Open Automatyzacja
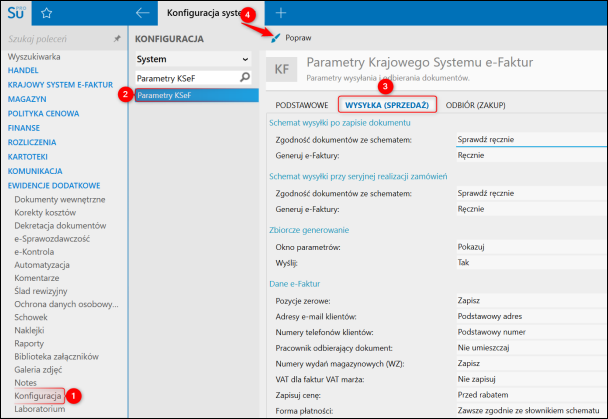Image resolution: width=608 pixels, height=419 pixels. (x=42, y=265)
